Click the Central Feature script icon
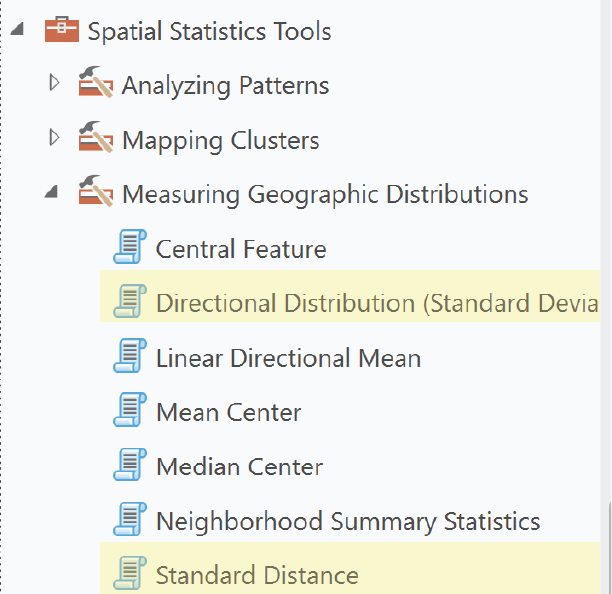The height and width of the screenshot is (594, 612). (x=130, y=246)
